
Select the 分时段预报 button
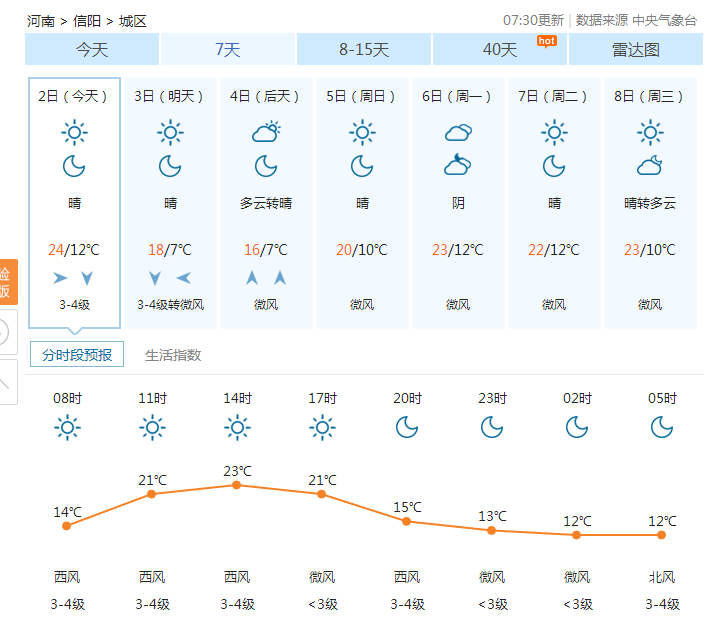(77, 354)
